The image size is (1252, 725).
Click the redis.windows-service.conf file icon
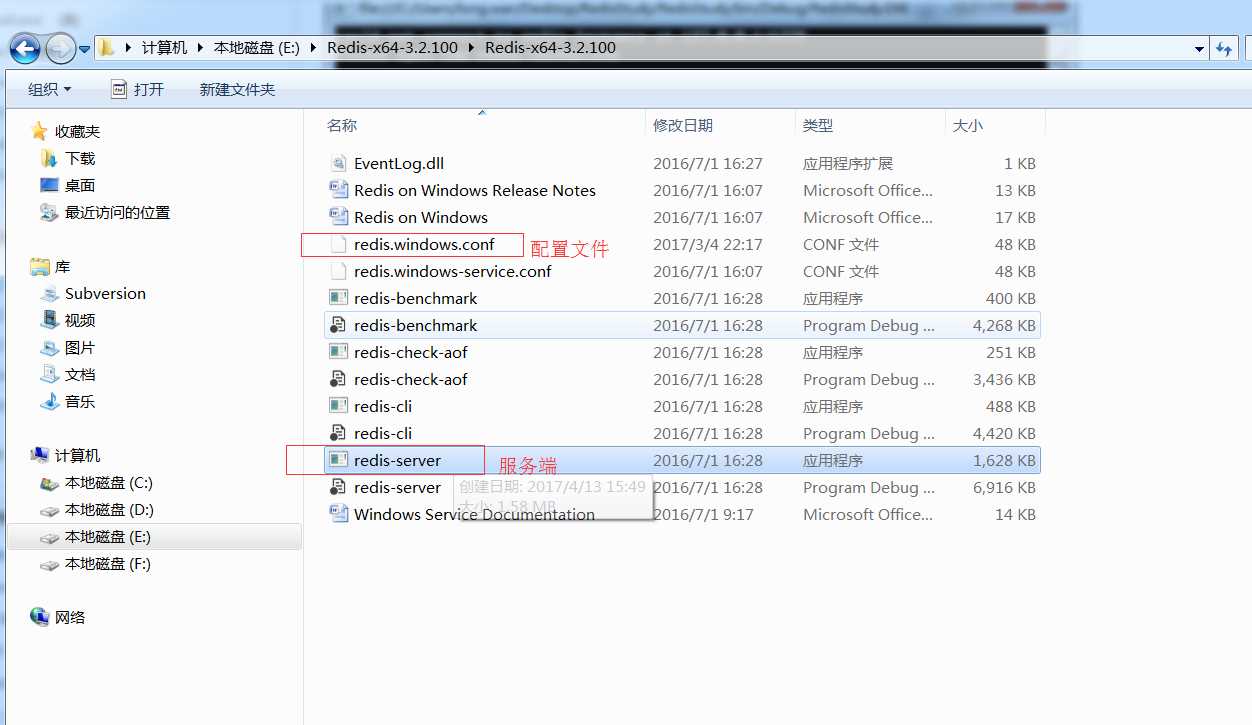338,271
